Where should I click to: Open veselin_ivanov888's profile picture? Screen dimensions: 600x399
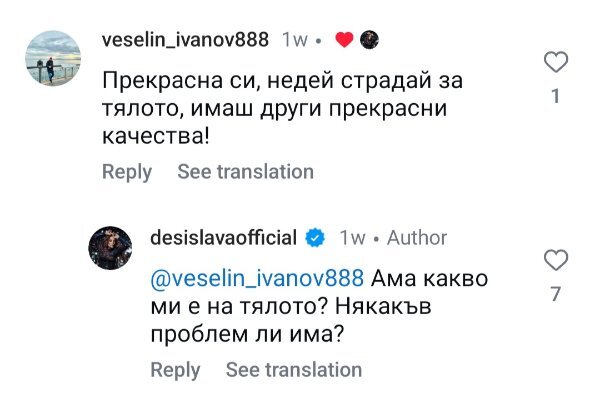[x=53, y=58]
